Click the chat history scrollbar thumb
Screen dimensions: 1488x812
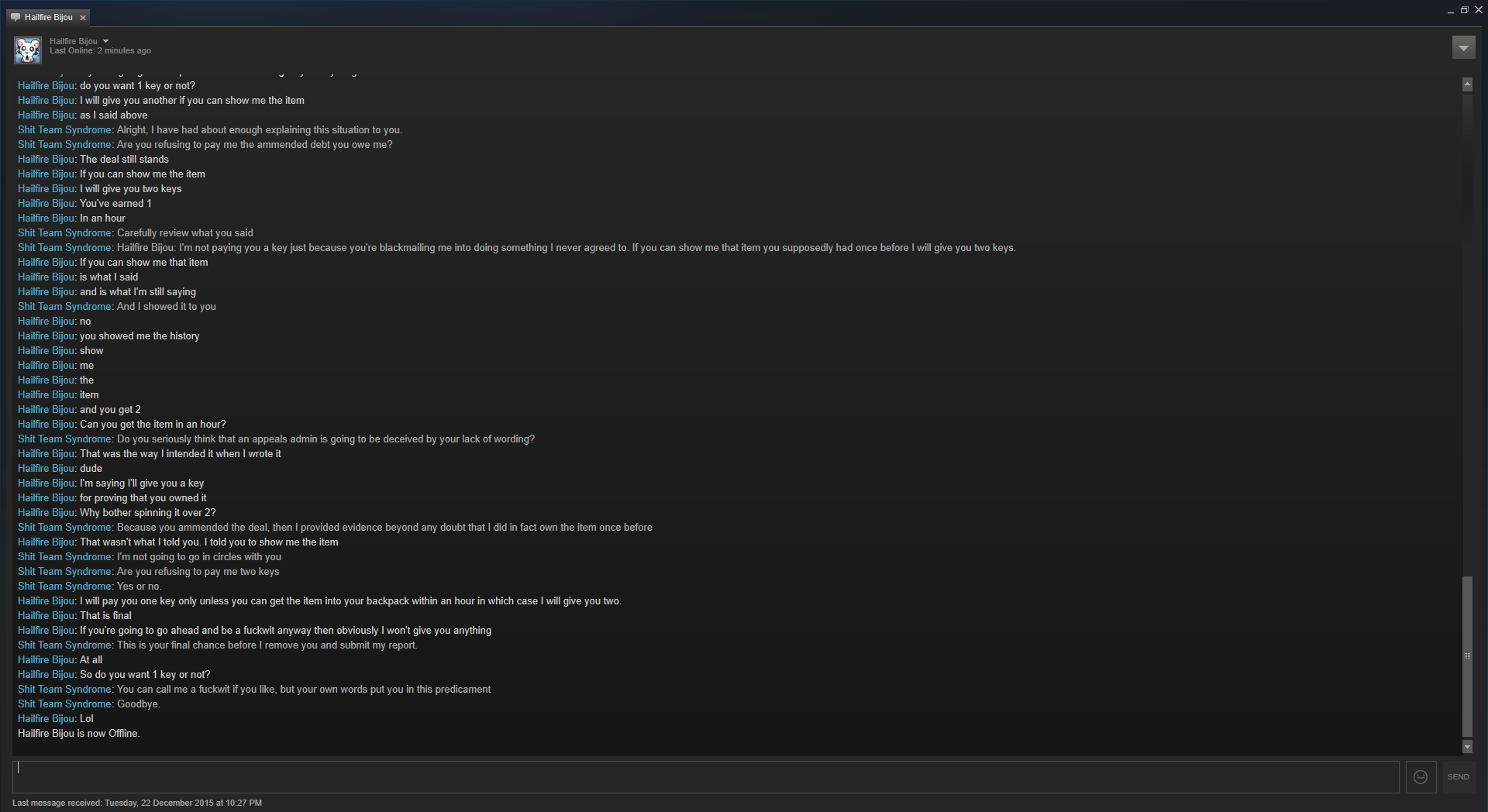point(1467,655)
